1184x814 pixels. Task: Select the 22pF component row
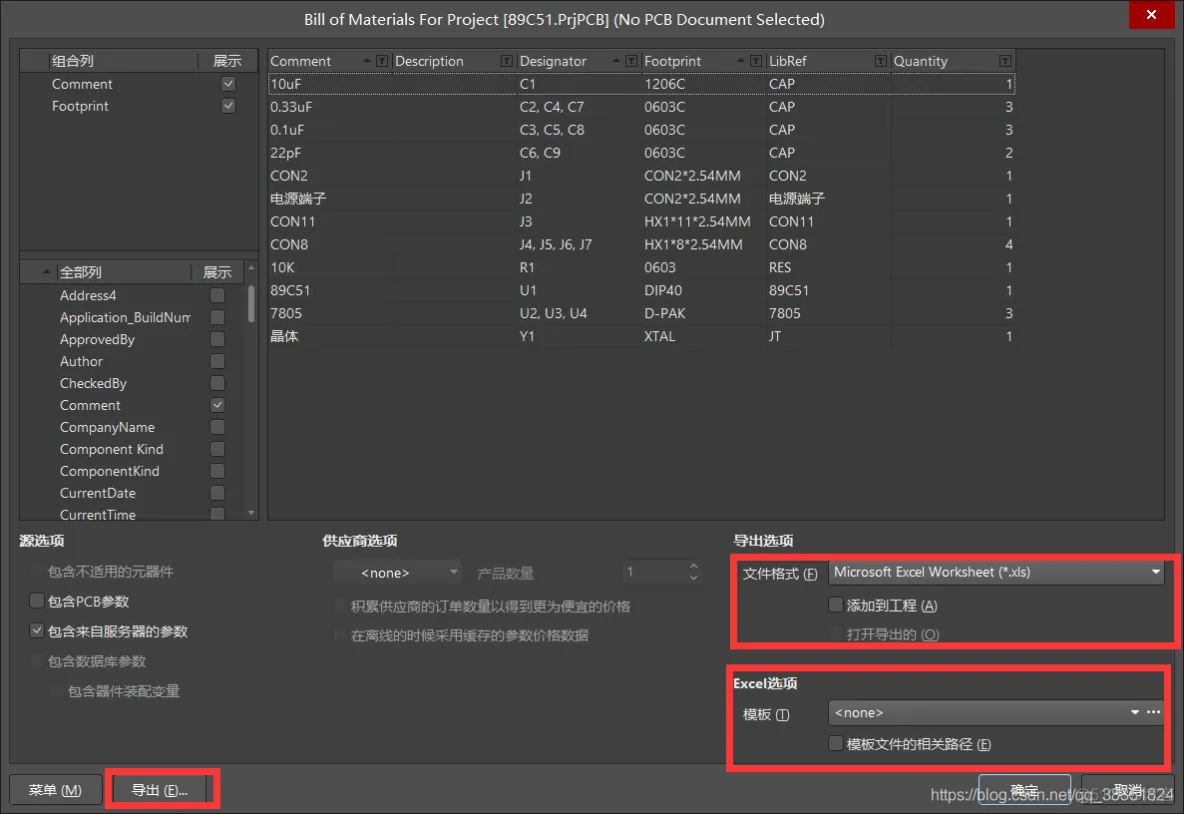[x=641, y=153]
